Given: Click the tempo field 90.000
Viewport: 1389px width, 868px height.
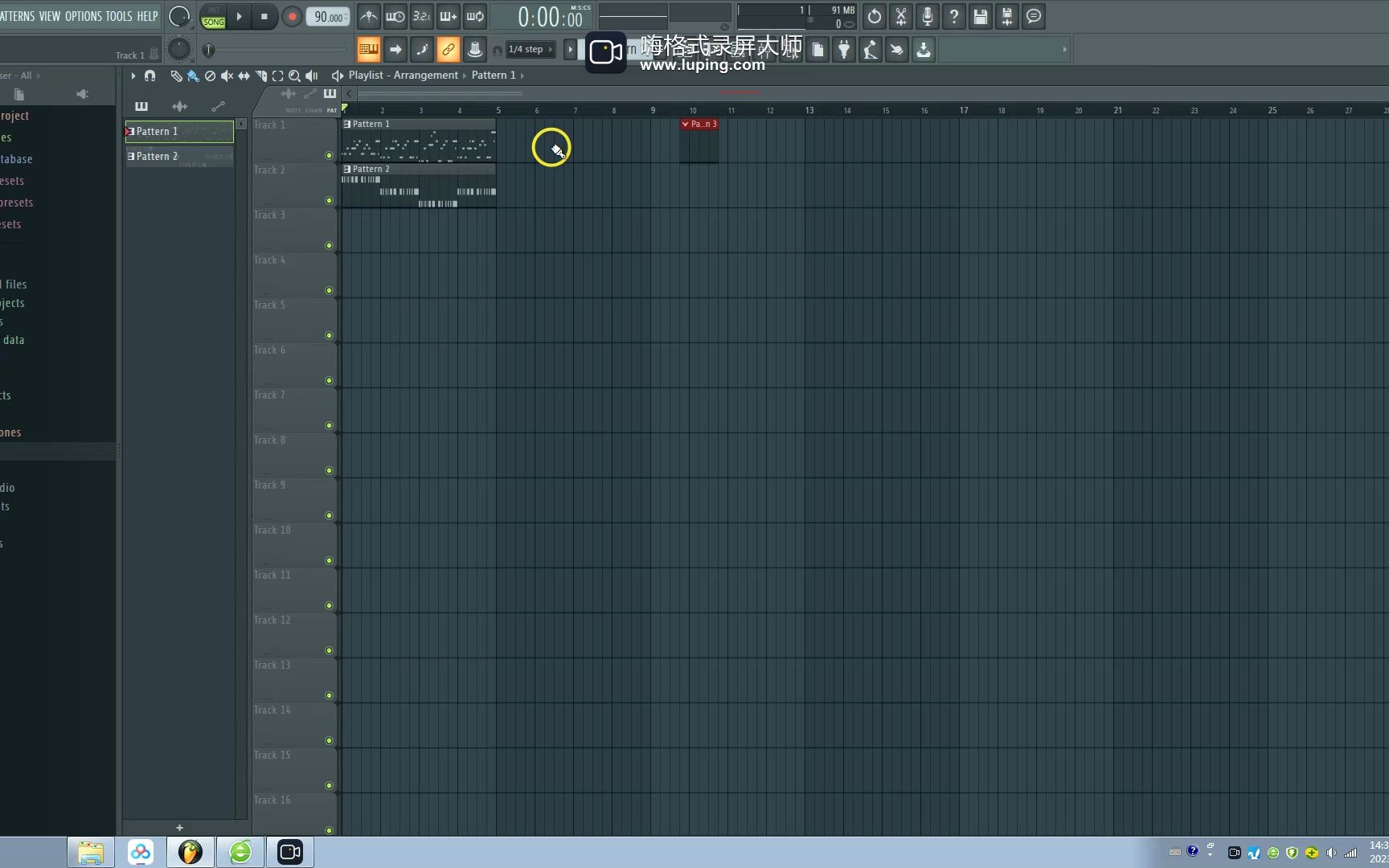Looking at the screenshot, I should pos(328,17).
